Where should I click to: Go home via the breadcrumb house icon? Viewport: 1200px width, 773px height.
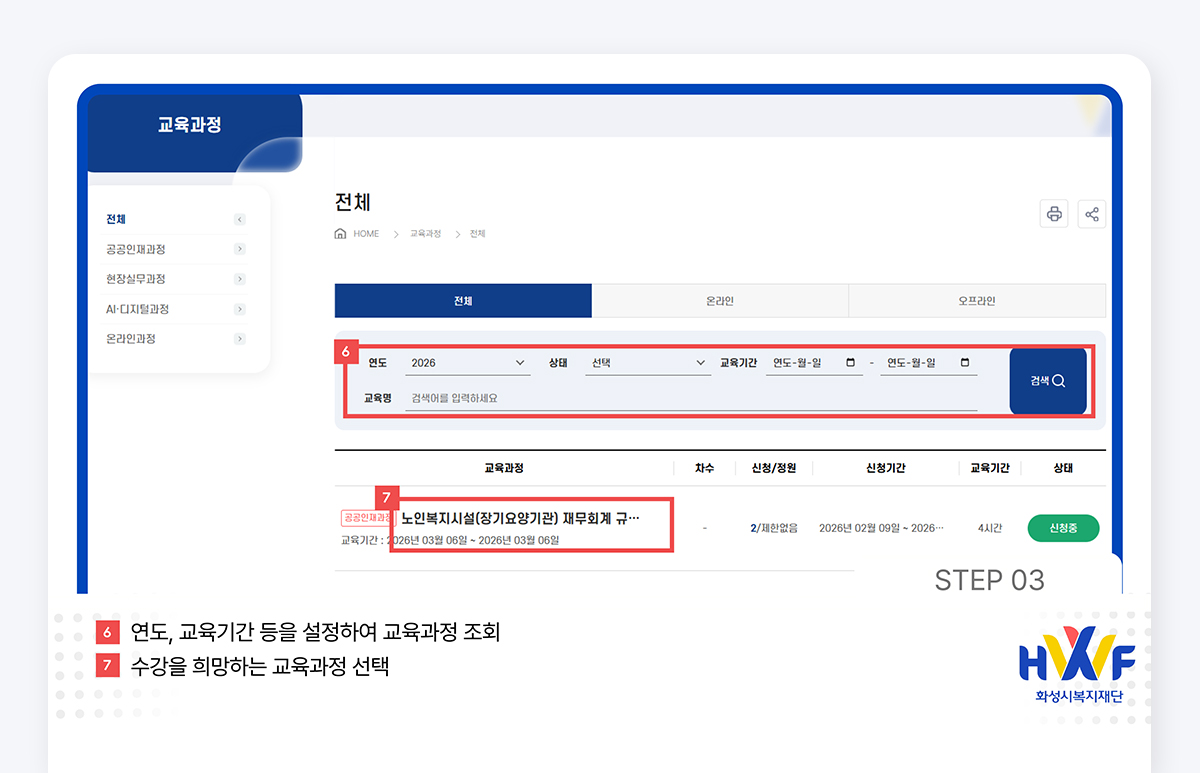click(x=340, y=233)
